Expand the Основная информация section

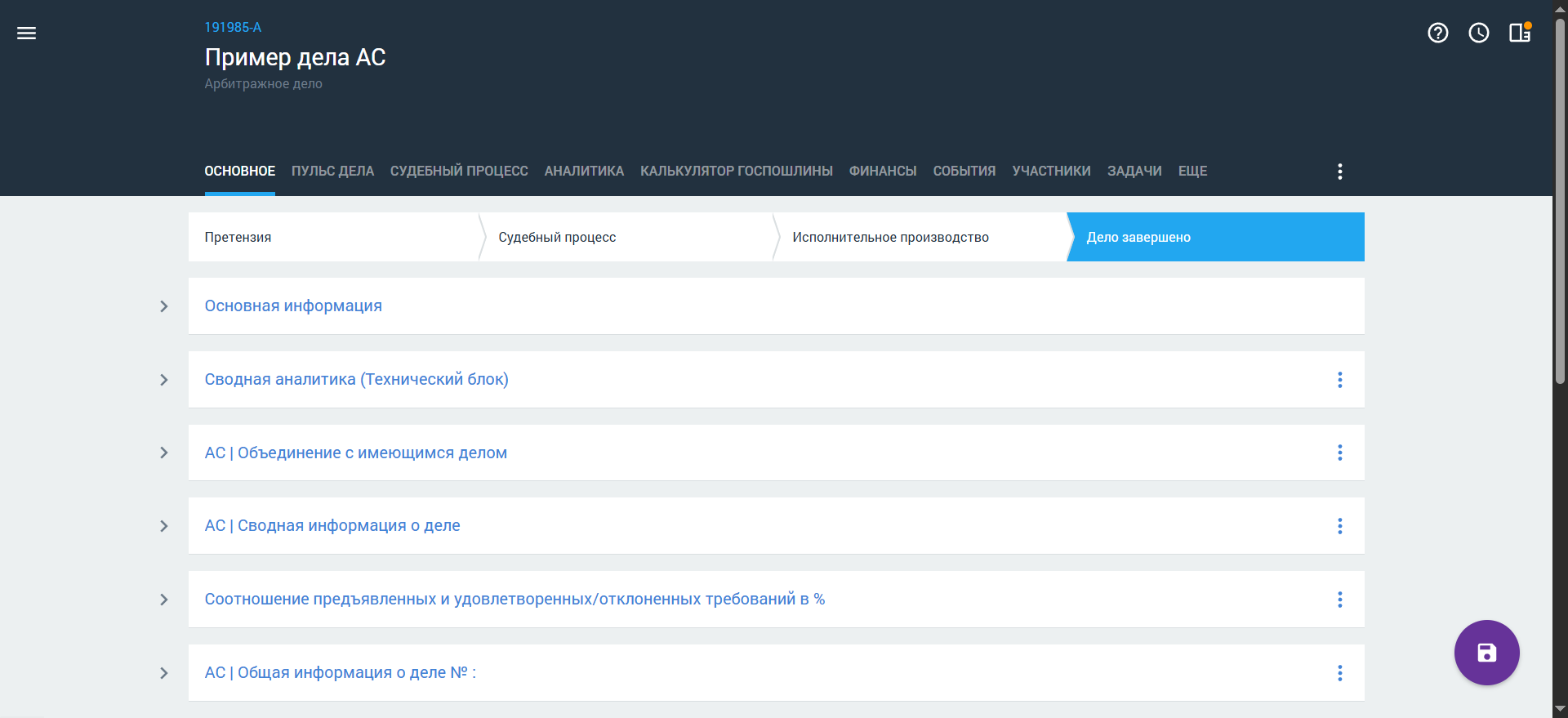164,306
